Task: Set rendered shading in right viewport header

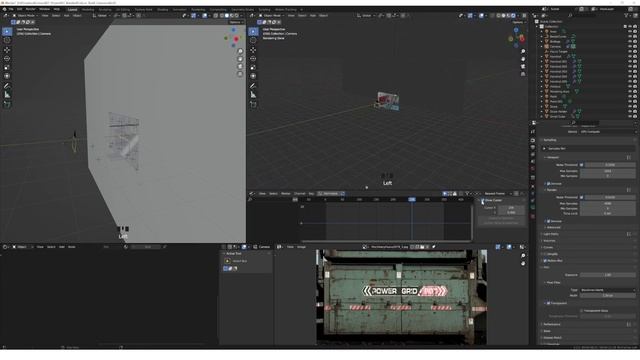Action: coord(513,16)
